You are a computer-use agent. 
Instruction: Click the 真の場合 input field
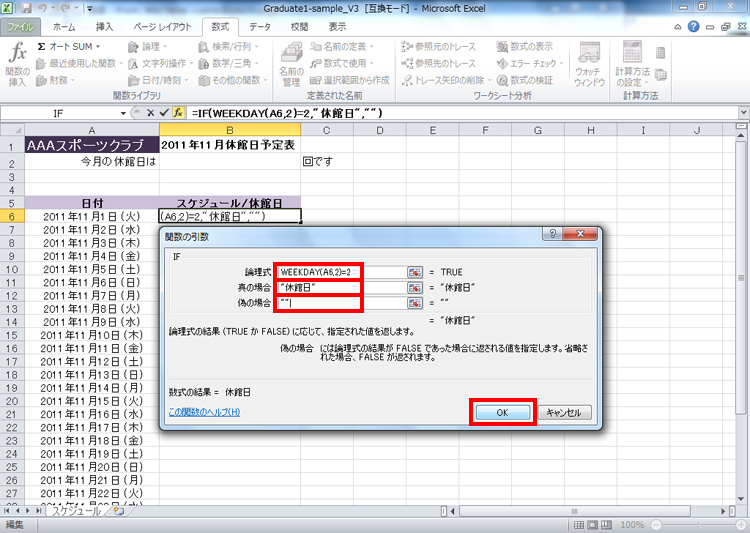click(x=342, y=288)
